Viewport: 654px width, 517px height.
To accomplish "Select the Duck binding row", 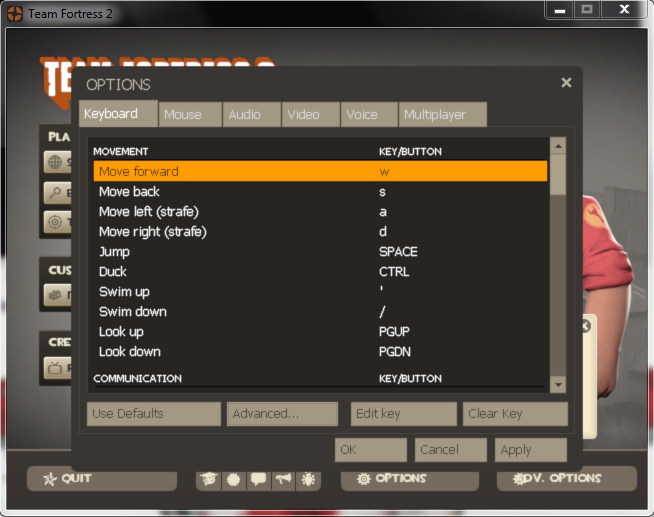I will (x=320, y=271).
